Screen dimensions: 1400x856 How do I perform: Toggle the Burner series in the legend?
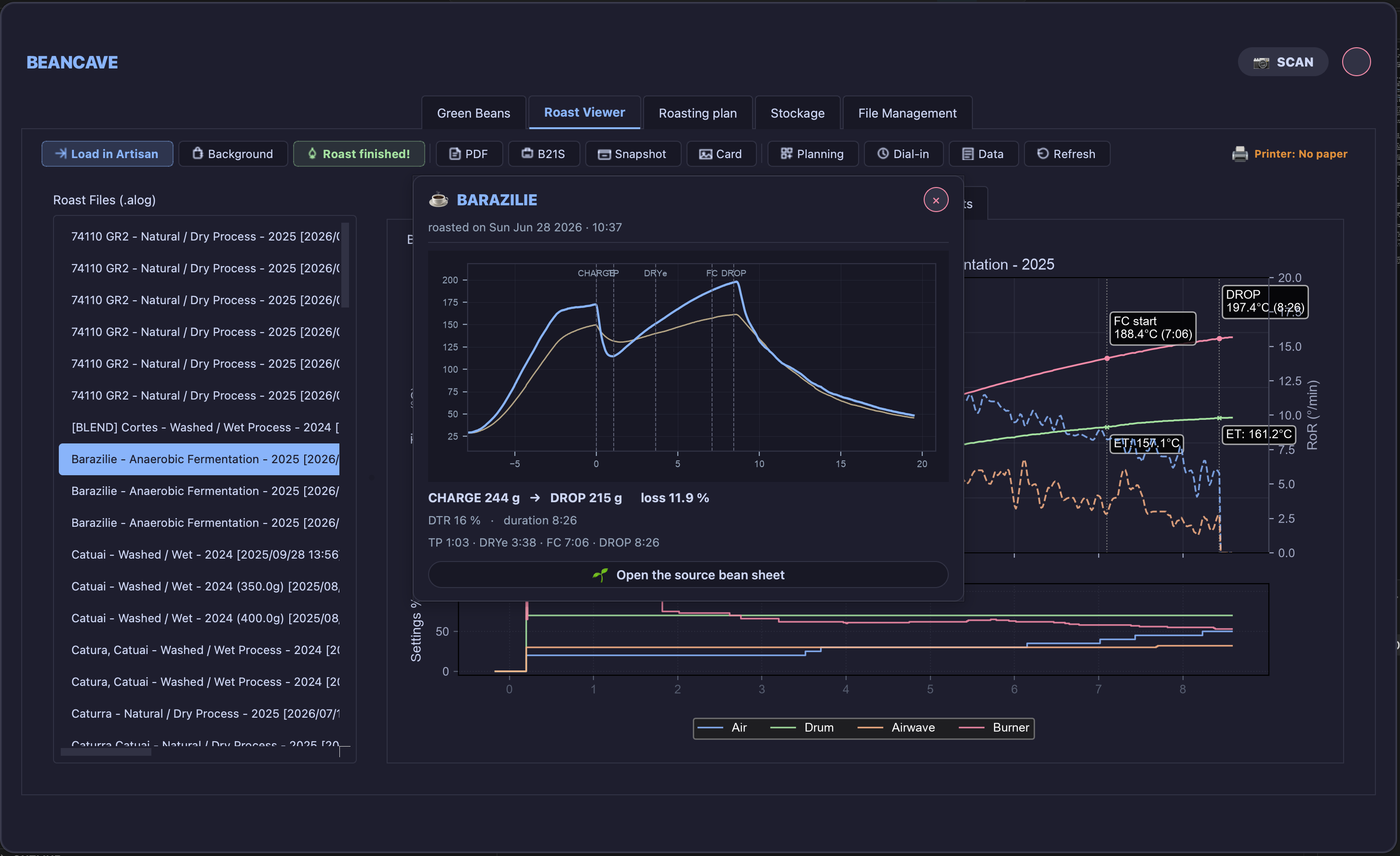(994, 728)
